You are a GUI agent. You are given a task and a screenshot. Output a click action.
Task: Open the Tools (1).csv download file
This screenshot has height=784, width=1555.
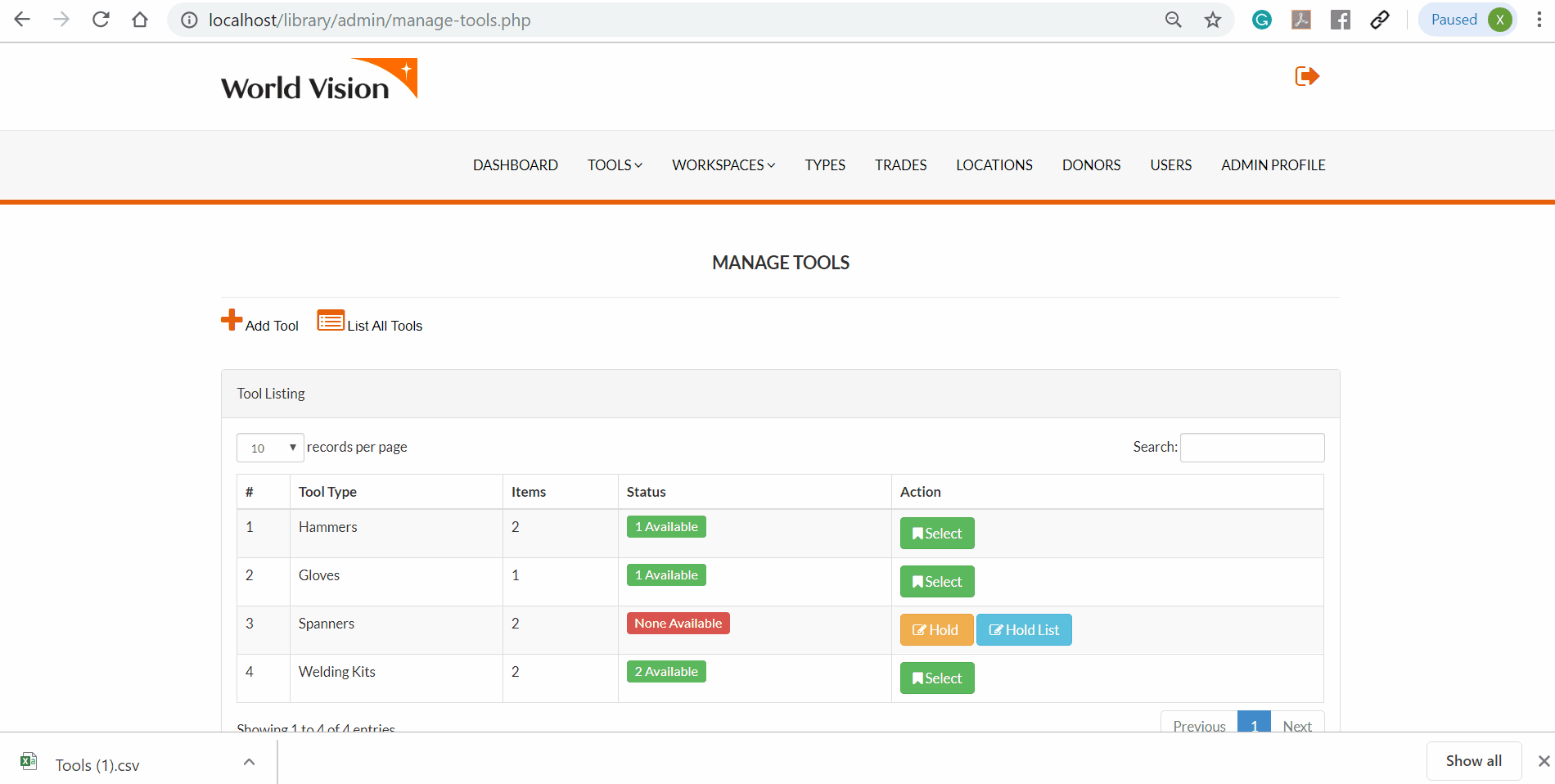tap(97, 765)
